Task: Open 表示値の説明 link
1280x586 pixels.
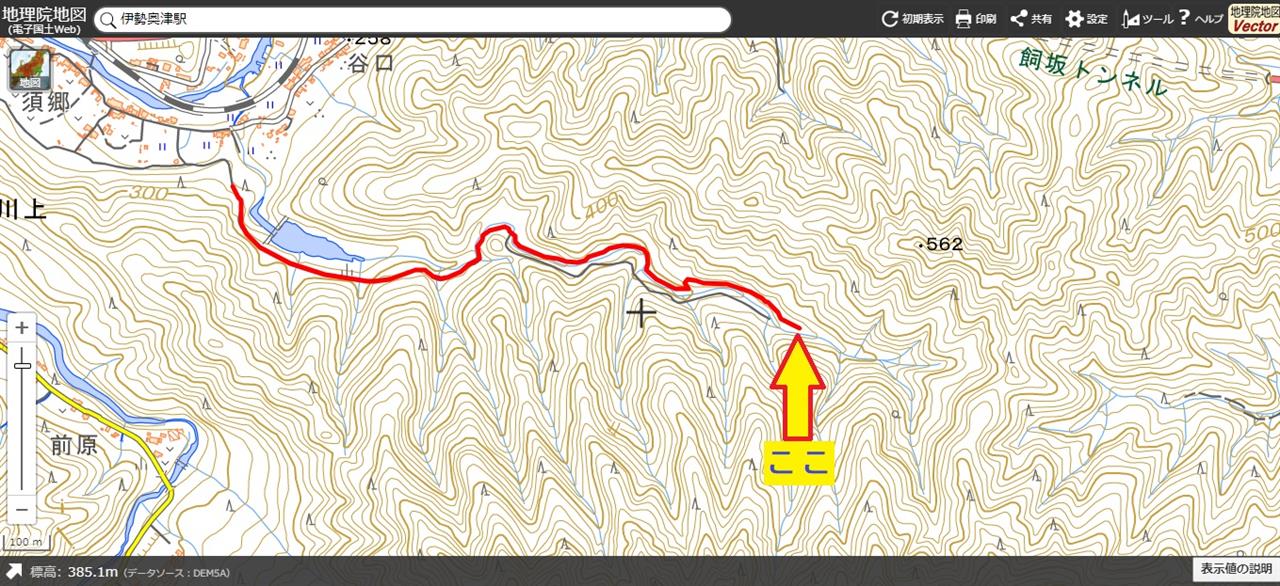Action: (1236, 569)
